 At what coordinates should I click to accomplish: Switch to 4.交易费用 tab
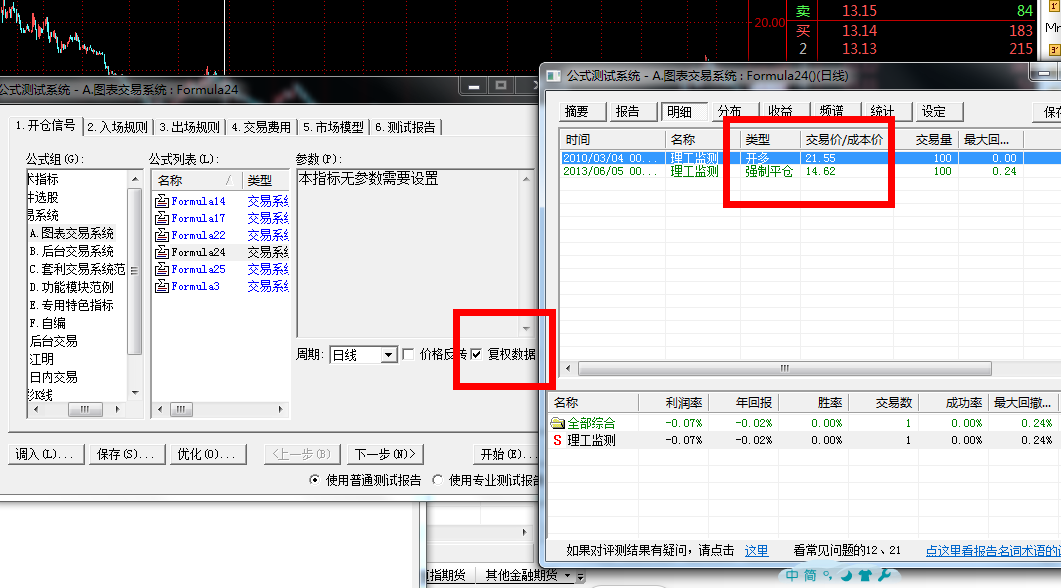261,127
